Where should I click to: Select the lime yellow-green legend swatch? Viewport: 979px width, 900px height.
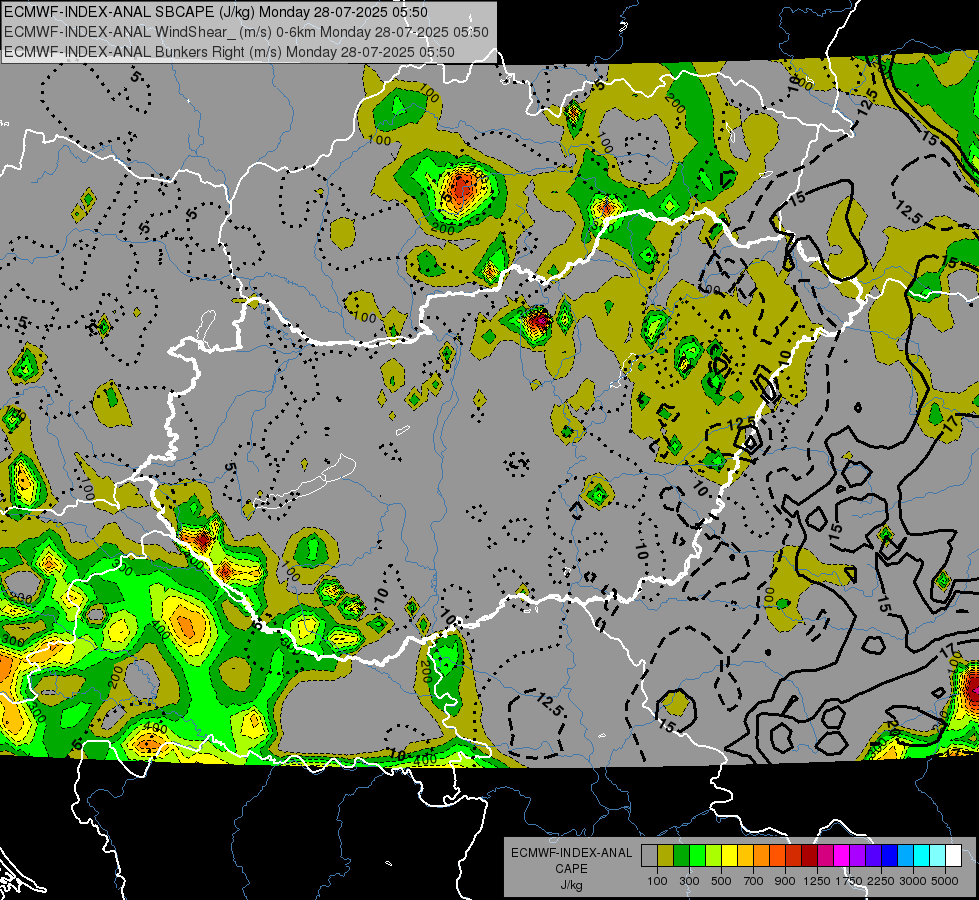click(714, 856)
